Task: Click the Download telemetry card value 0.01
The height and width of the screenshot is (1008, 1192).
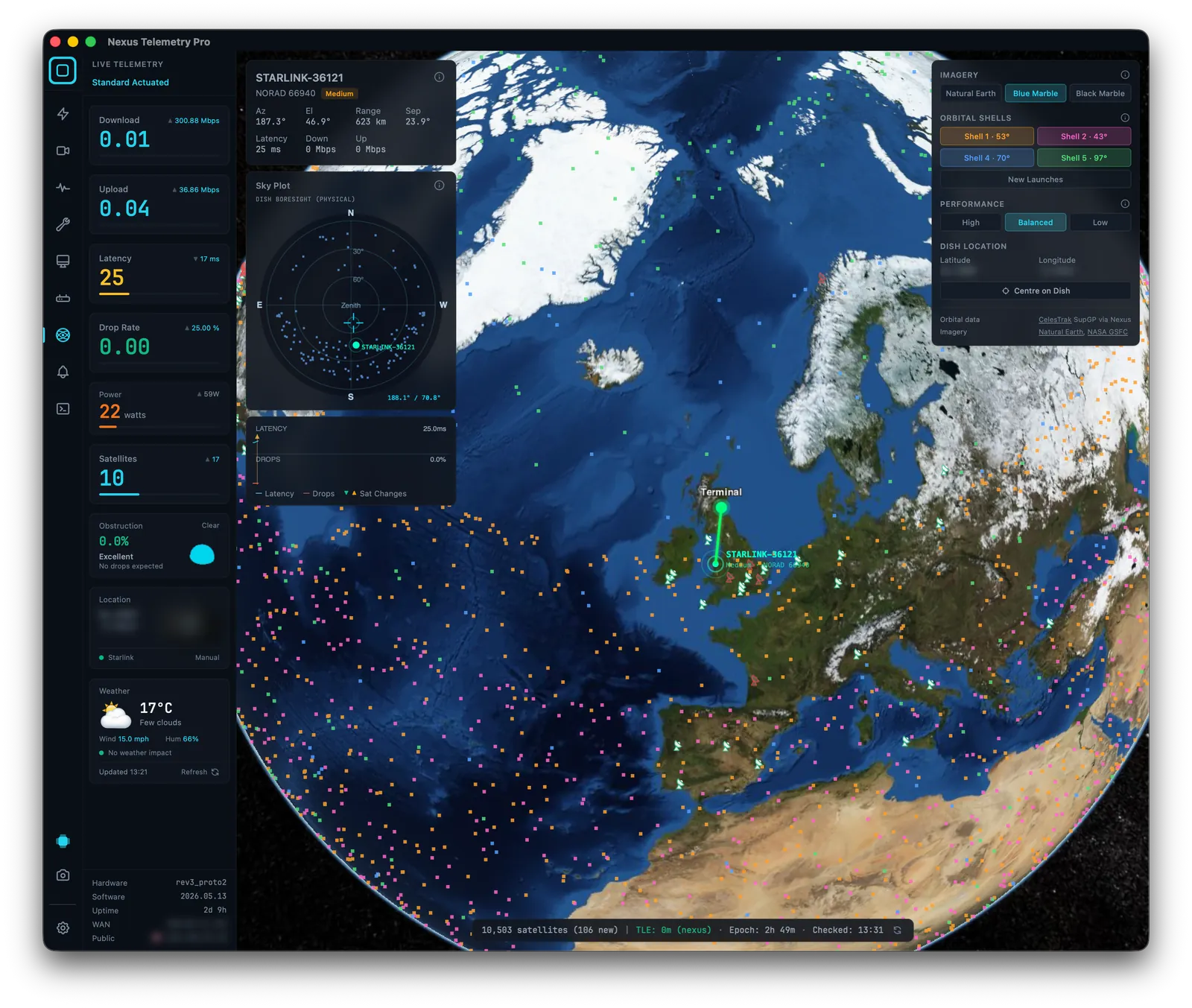Action: 124,139
